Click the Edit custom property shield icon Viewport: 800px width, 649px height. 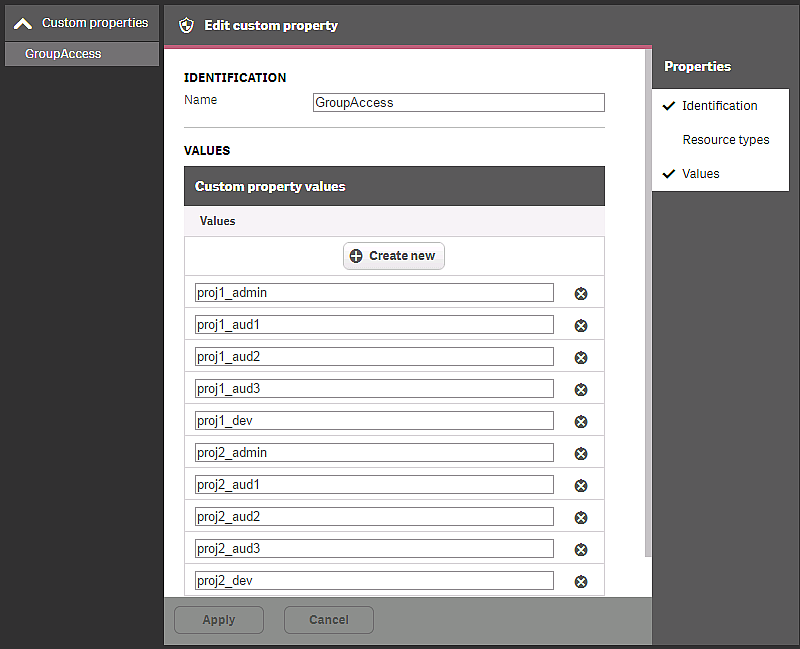[x=186, y=25]
